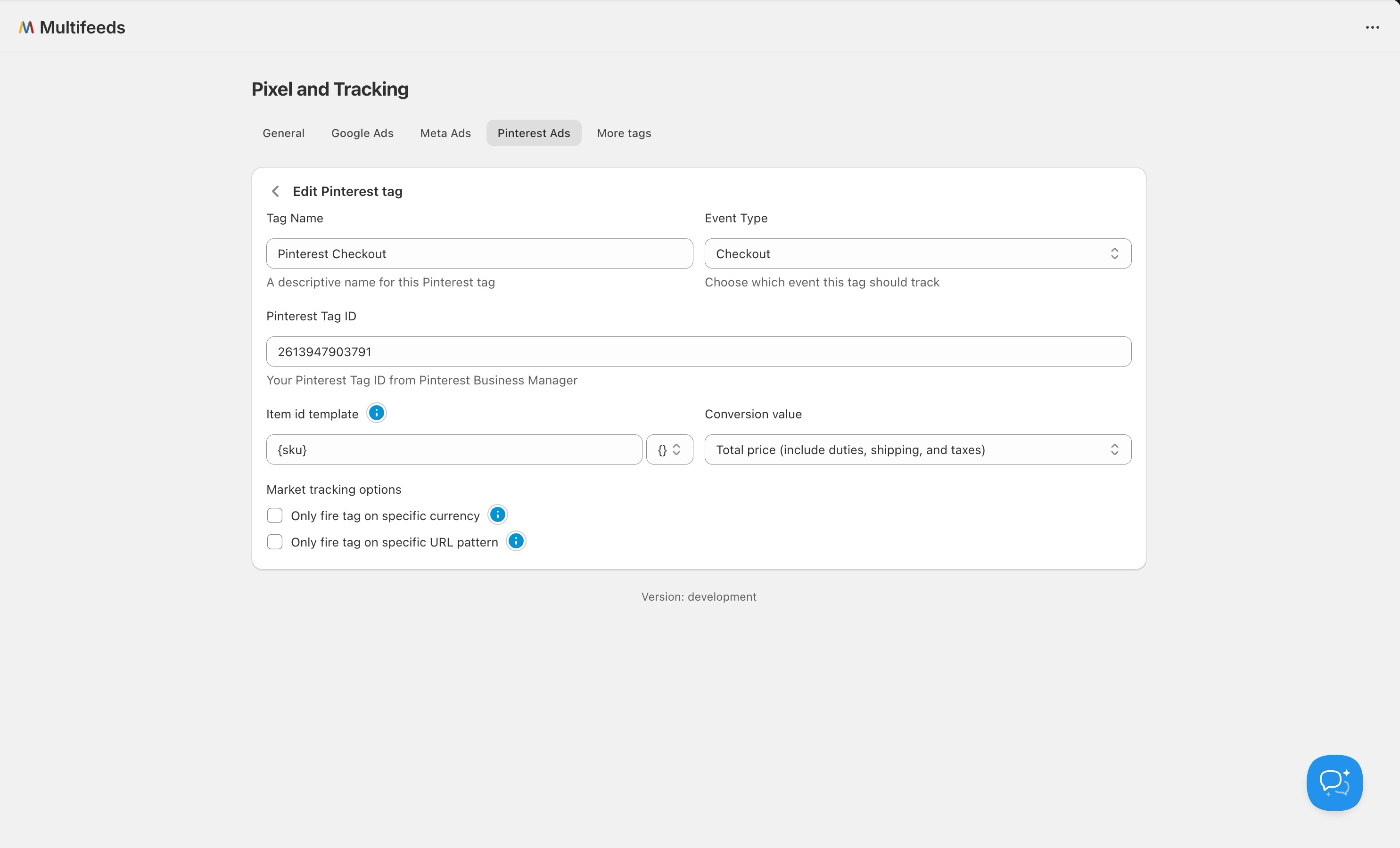Click the Multifeeds app title text
Image resolution: width=1400 pixels, height=848 pixels.
82,27
